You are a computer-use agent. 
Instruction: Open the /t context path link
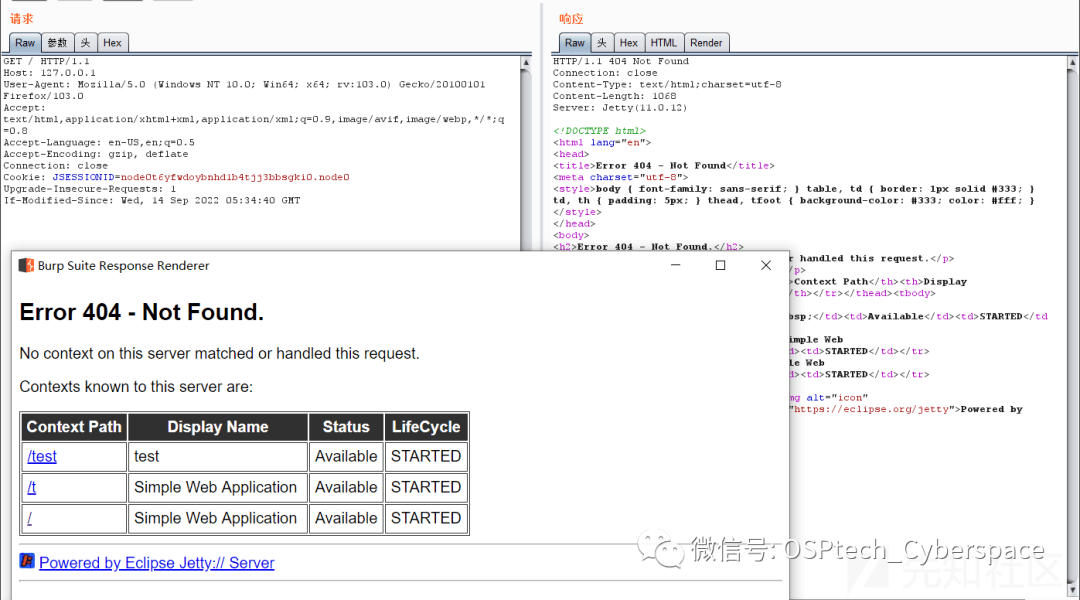(32, 488)
